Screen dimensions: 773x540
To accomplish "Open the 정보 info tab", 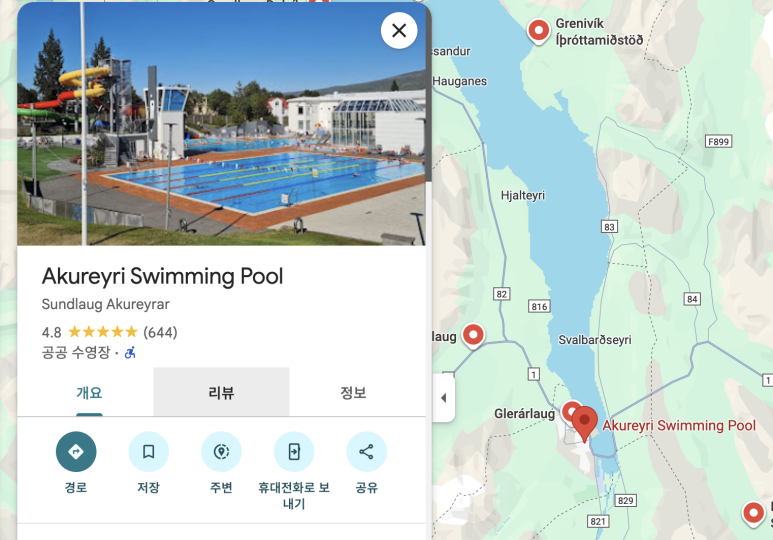I will pyautogui.click(x=353, y=392).
